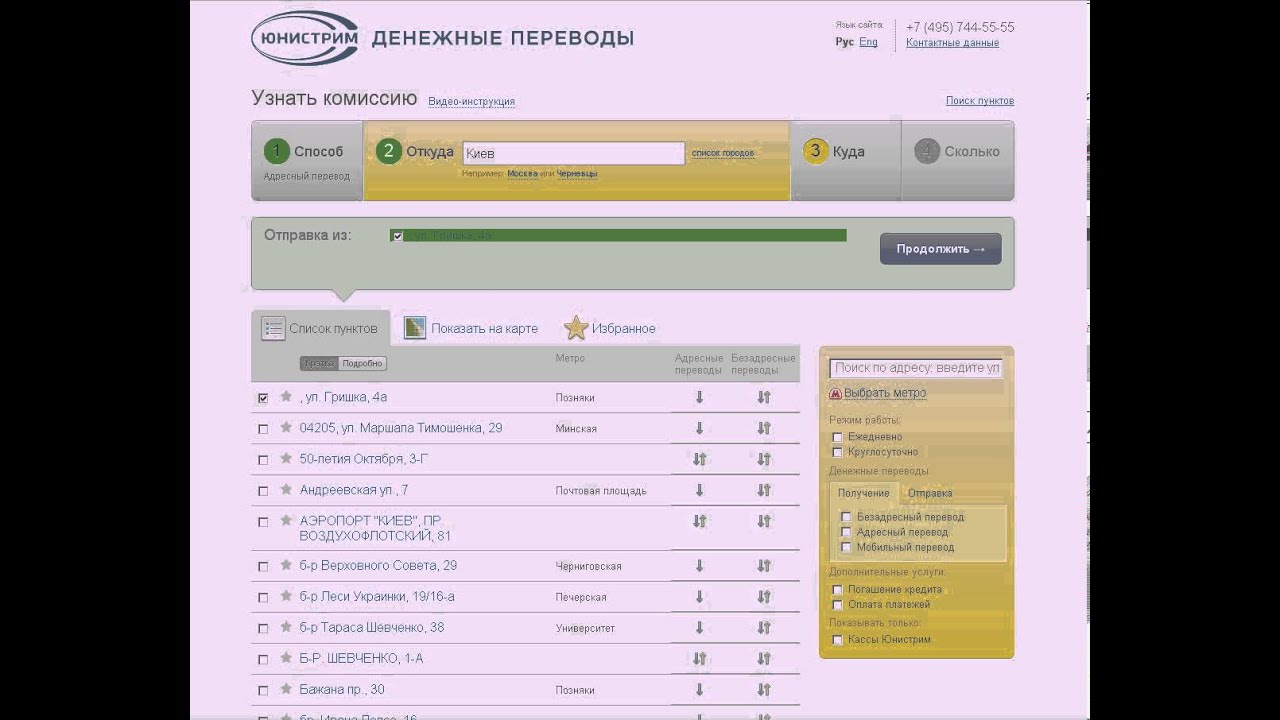Uncheck the ул. Гришка, 4а checkbox
The height and width of the screenshot is (720, 1280).
coord(263,398)
